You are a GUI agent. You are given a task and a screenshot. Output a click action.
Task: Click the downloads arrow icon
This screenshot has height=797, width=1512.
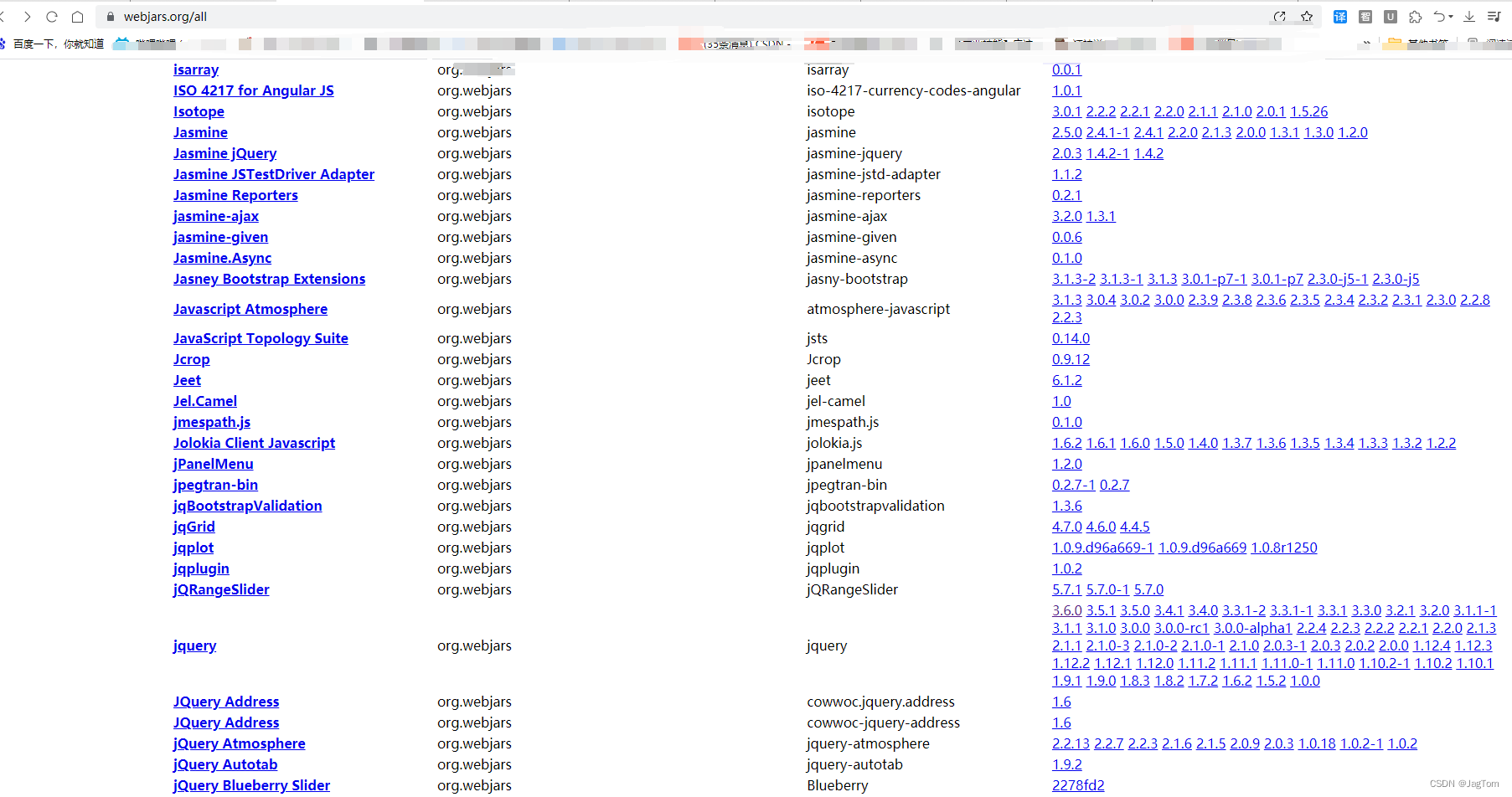pyautogui.click(x=1468, y=17)
